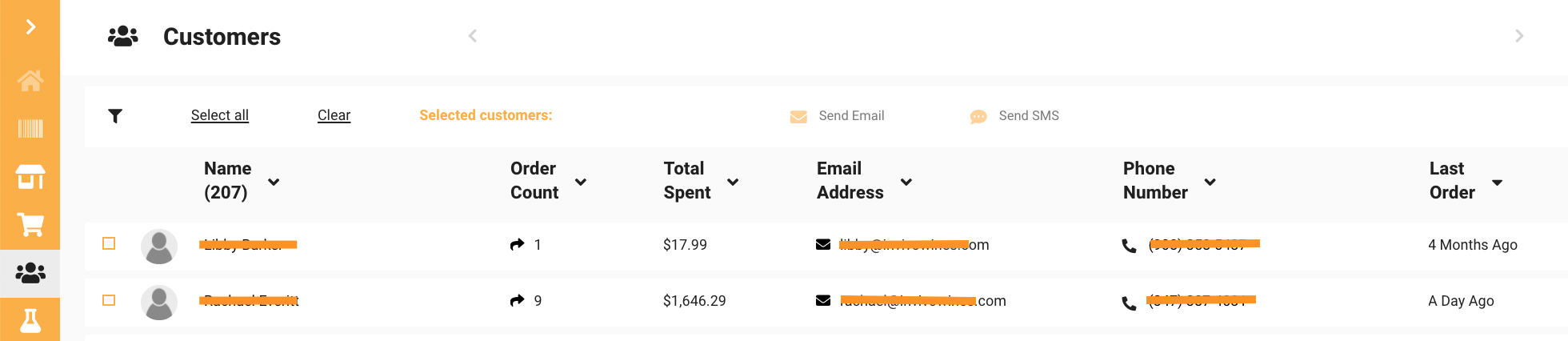Open the Home icon in sidebar
Viewport: 1568px width, 341px height.
click(x=30, y=81)
